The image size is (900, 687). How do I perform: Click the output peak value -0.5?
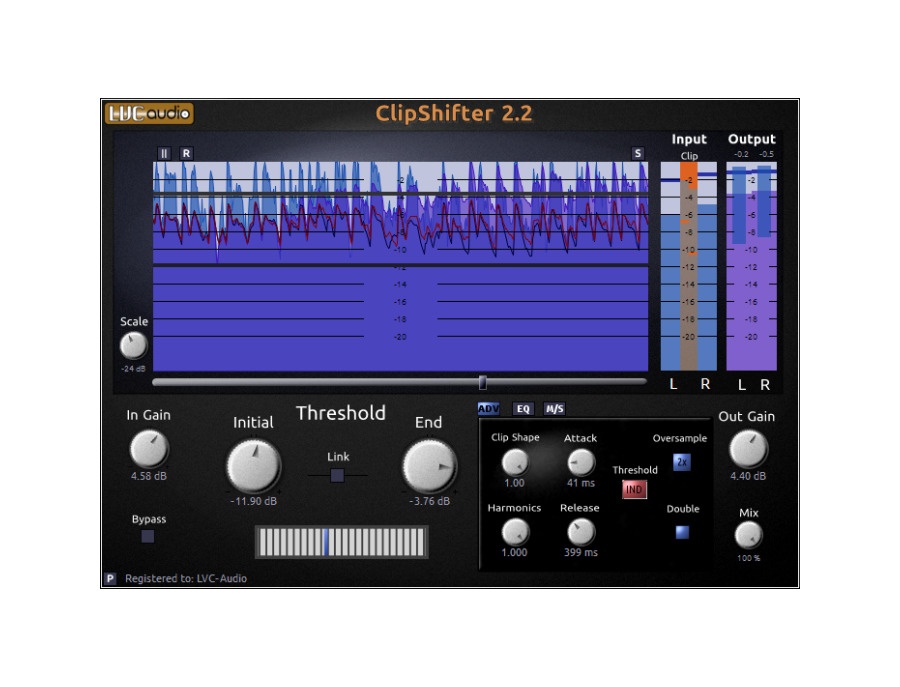pyautogui.click(x=766, y=154)
